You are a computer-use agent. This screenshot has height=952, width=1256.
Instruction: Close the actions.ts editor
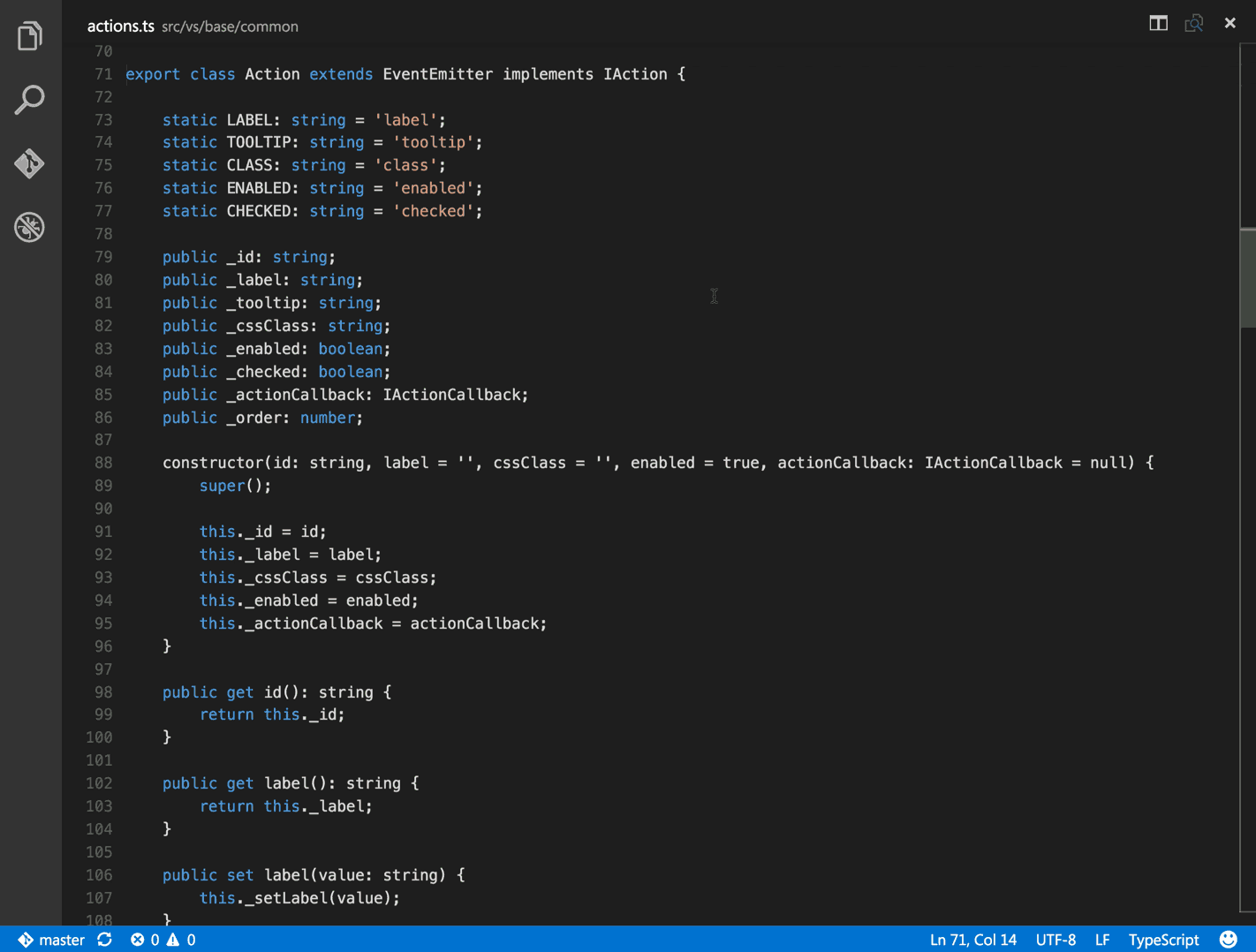tap(1230, 23)
